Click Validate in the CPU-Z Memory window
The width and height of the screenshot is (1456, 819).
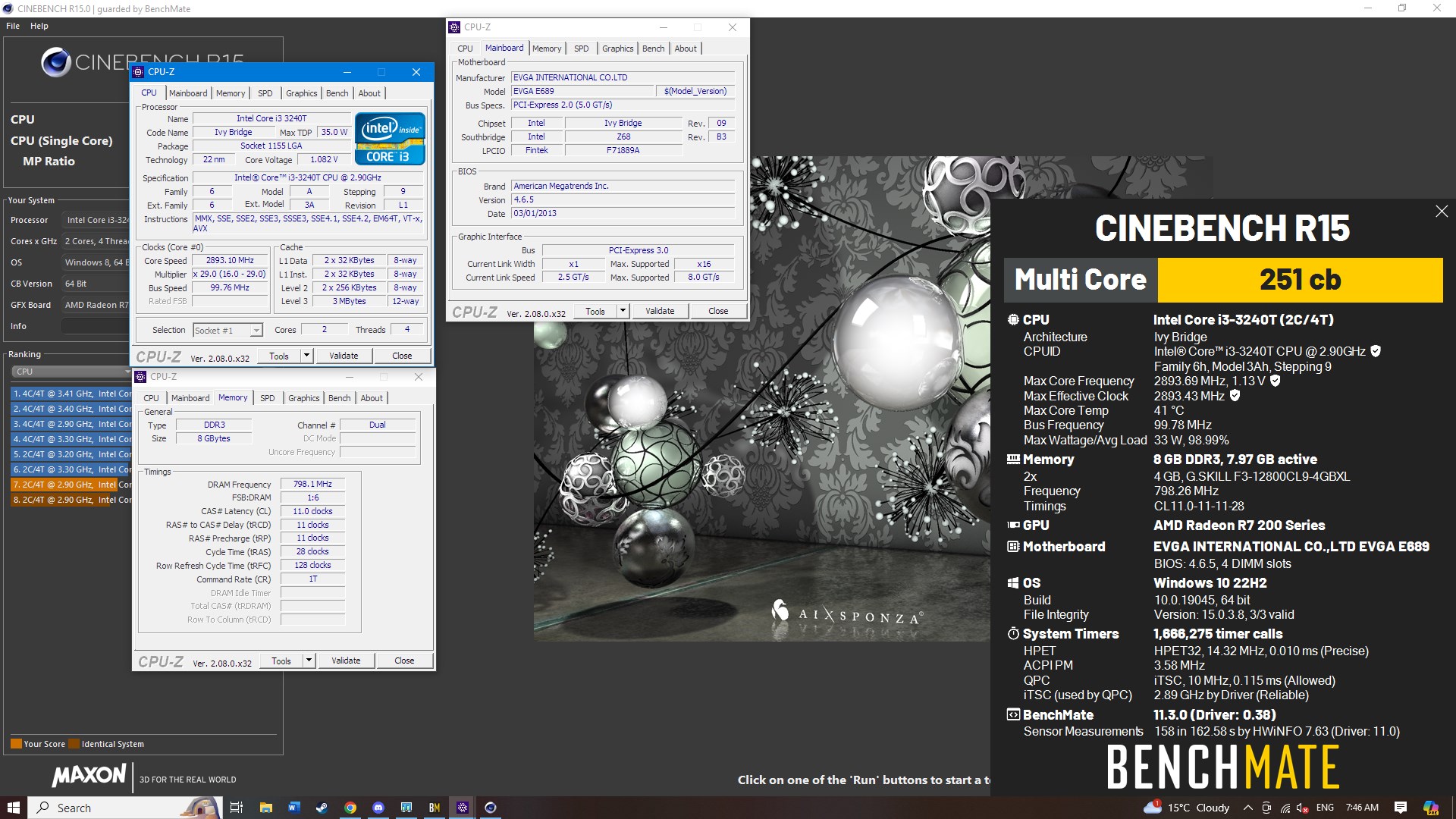coord(346,661)
